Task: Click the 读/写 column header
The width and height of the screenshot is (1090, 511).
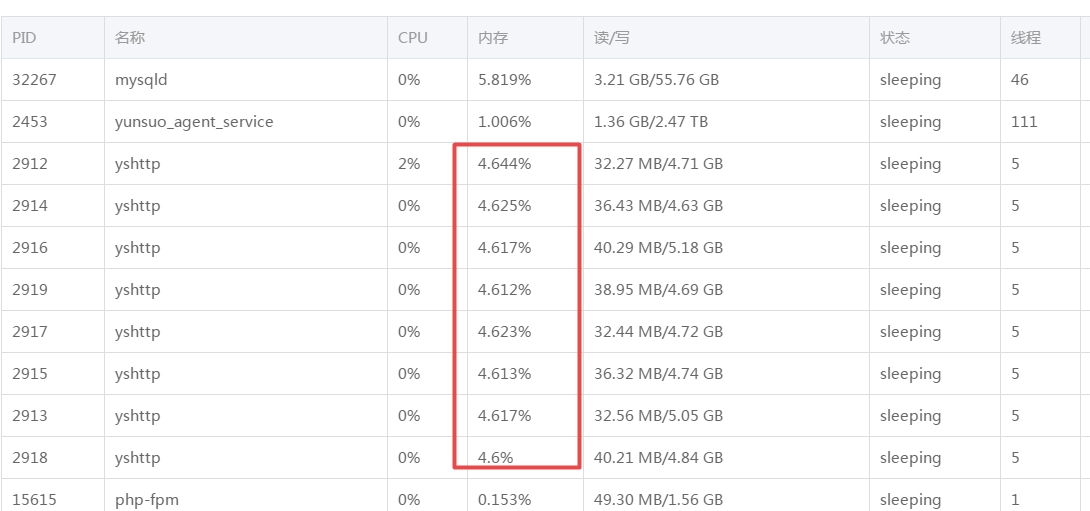Action: tap(611, 38)
